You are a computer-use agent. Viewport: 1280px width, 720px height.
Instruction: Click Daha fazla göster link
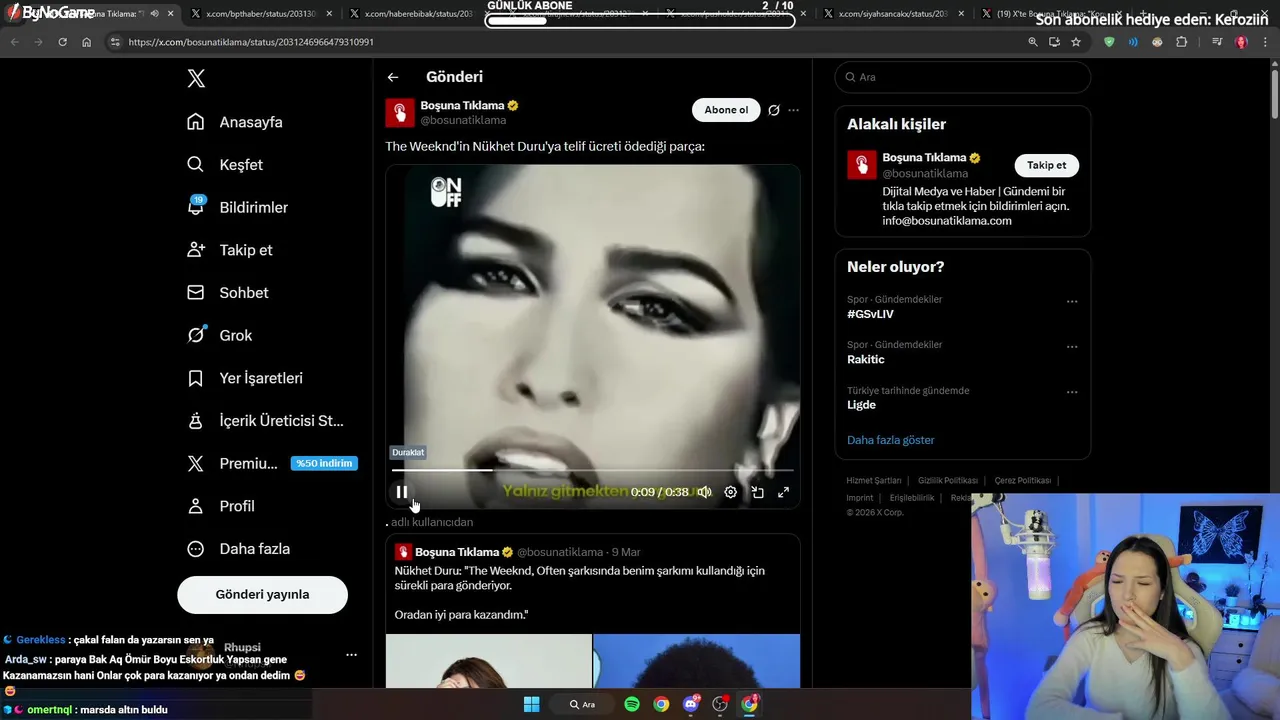pyautogui.click(x=890, y=440)
